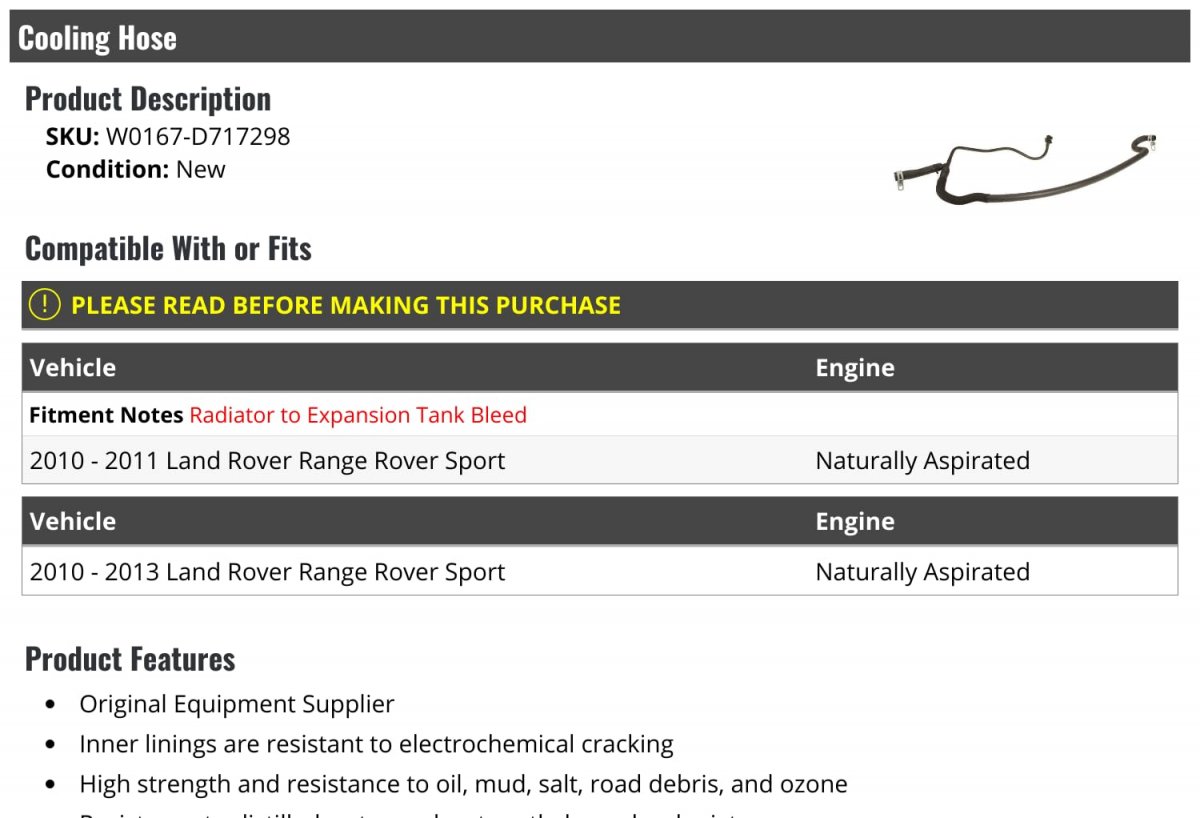Click the Vehicle header in the second table
Viewport: 1200px width, 818px height.
(73, 521)
